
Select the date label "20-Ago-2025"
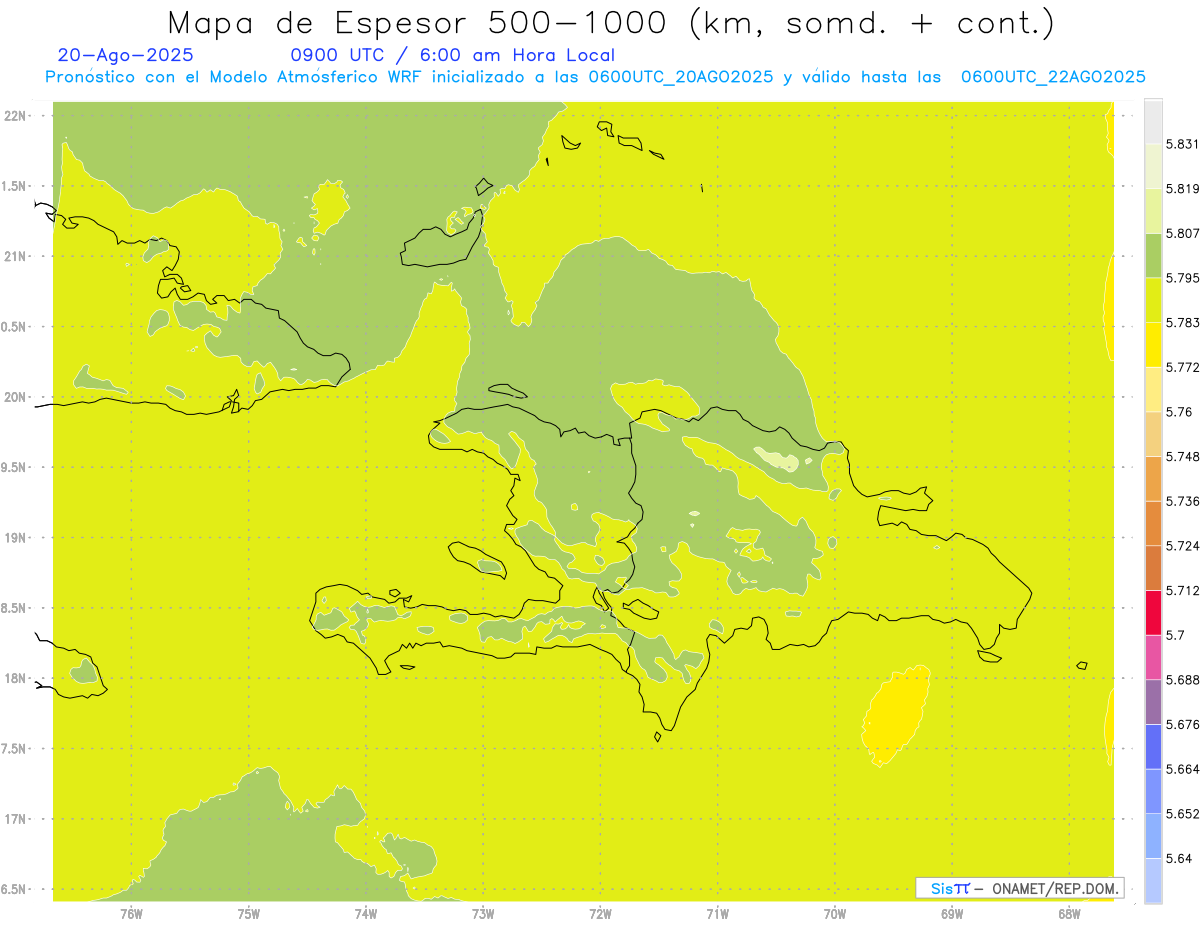point(126,55)
